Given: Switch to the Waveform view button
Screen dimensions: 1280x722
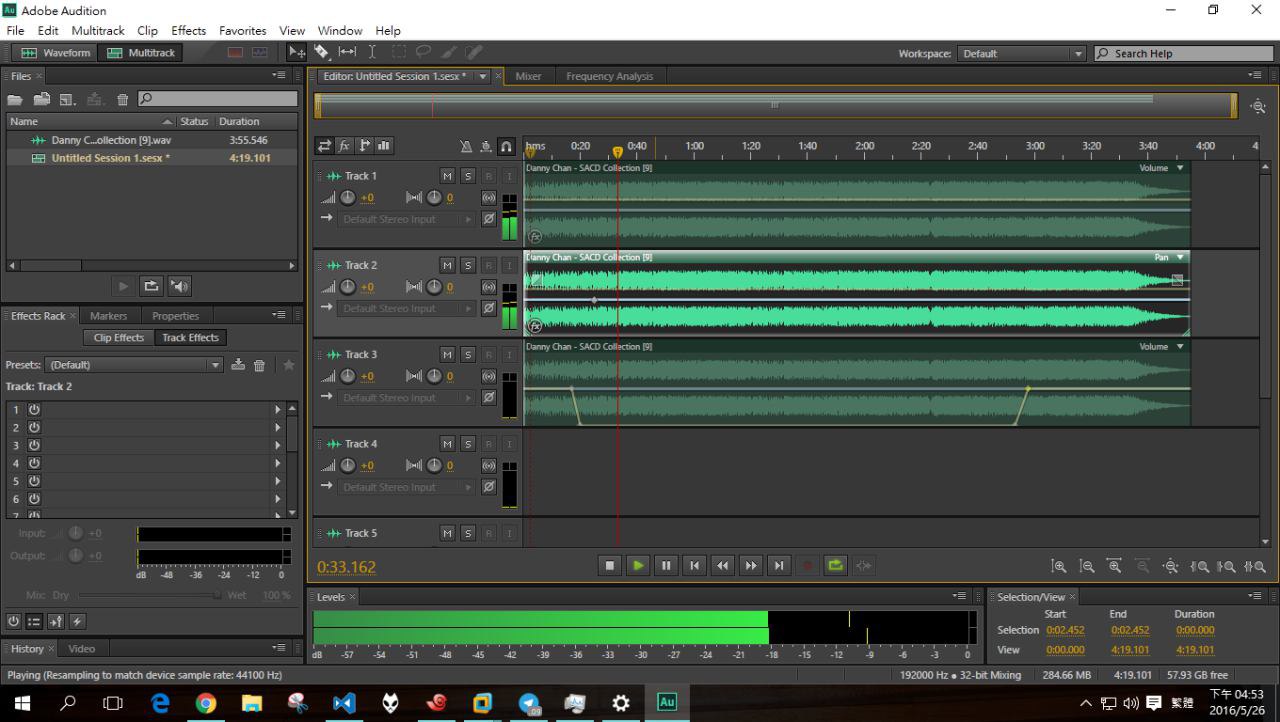Looking at the screenshot, I should click(x=56, y=53).
